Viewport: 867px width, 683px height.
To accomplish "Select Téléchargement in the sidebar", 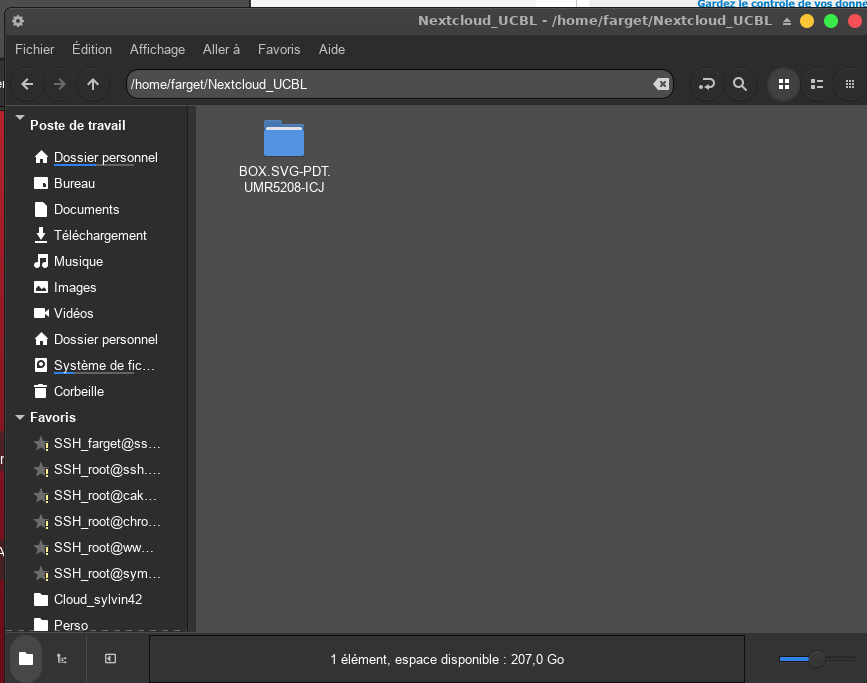I will pyautogui.click(x=100, y=236).
